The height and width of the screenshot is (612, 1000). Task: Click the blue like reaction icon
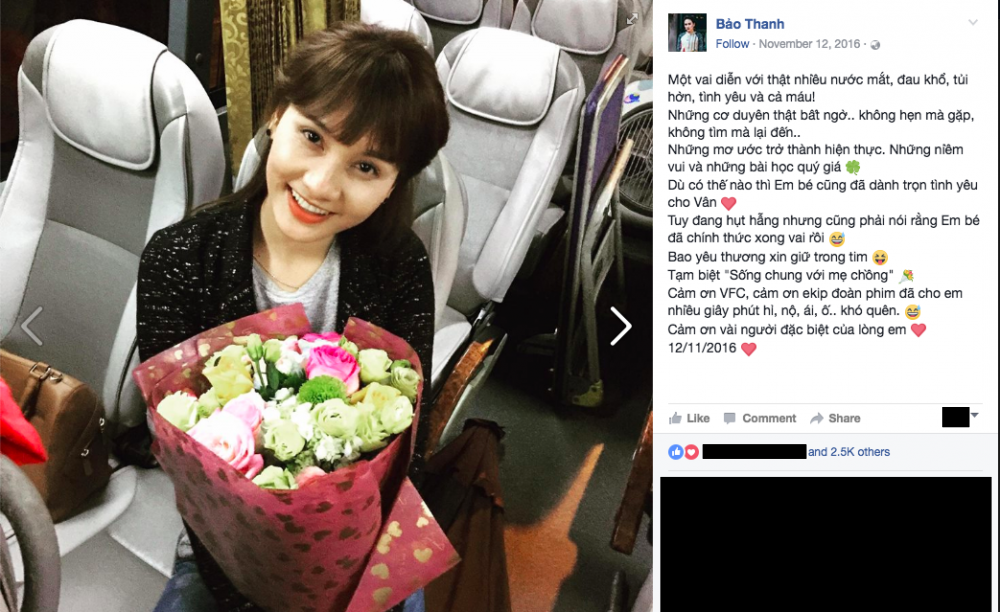[x=675, y=452]
